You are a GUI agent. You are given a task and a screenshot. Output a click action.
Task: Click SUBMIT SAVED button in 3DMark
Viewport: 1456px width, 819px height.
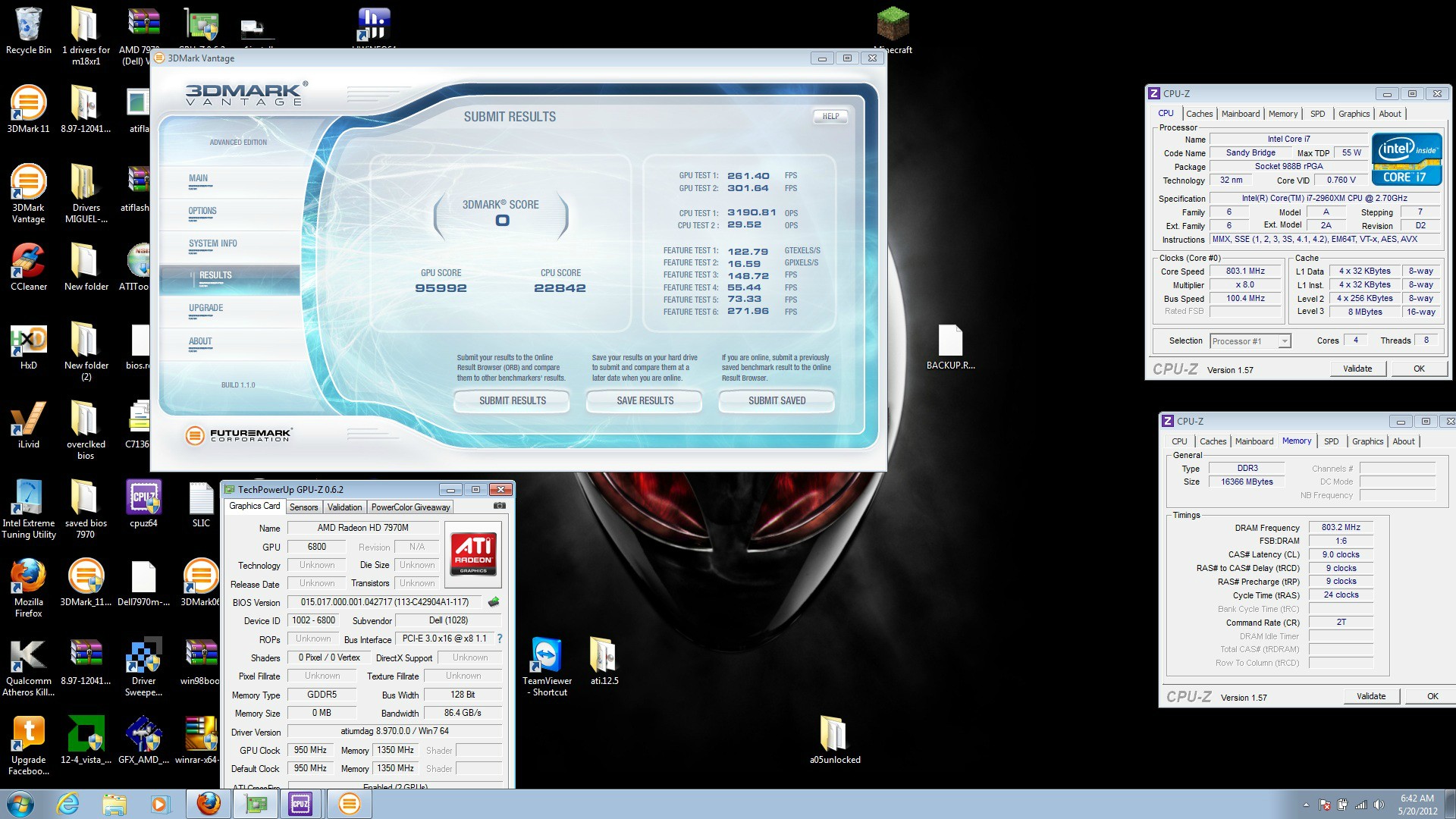777,400
